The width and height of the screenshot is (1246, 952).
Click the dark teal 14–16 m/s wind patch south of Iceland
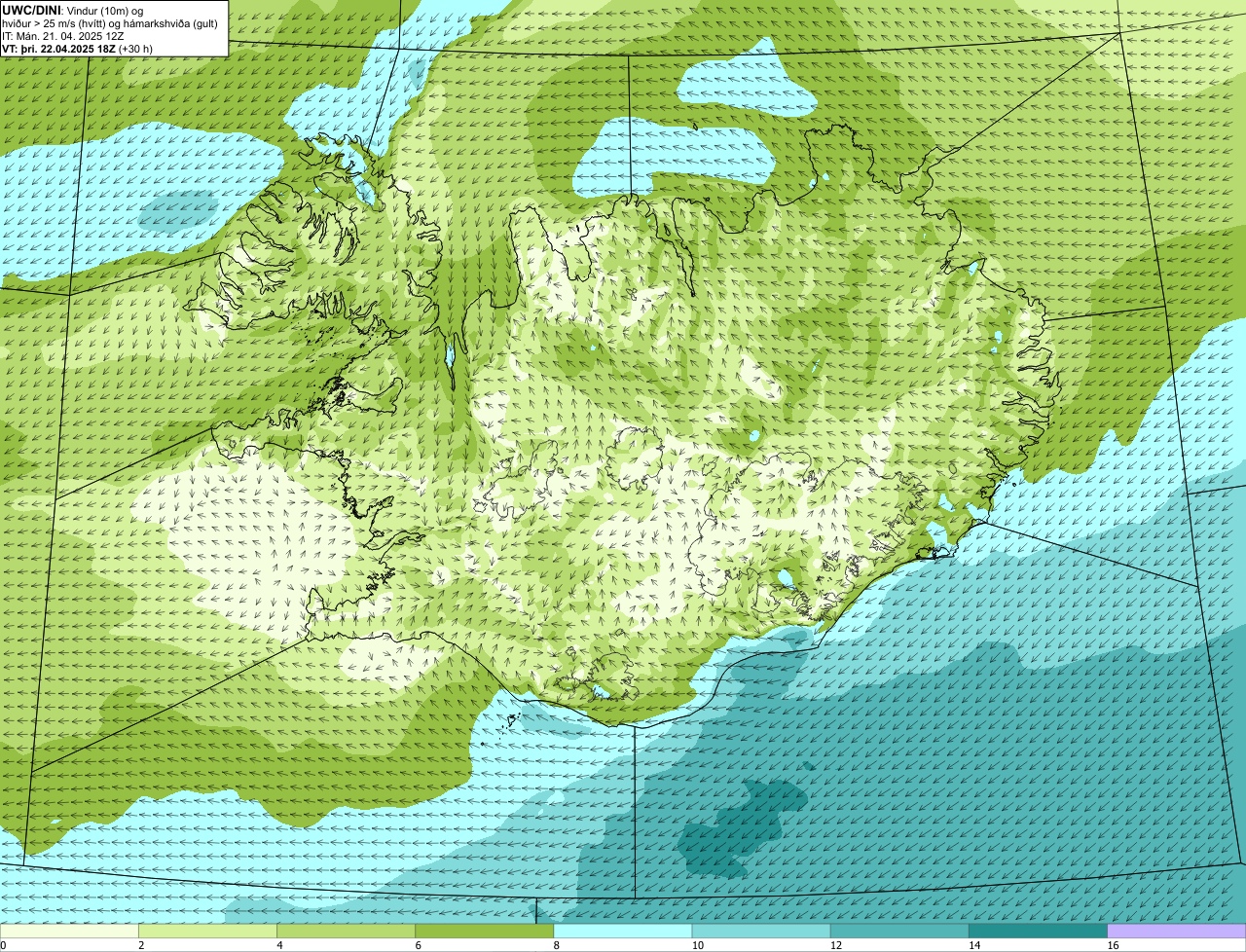pos(745,827)
